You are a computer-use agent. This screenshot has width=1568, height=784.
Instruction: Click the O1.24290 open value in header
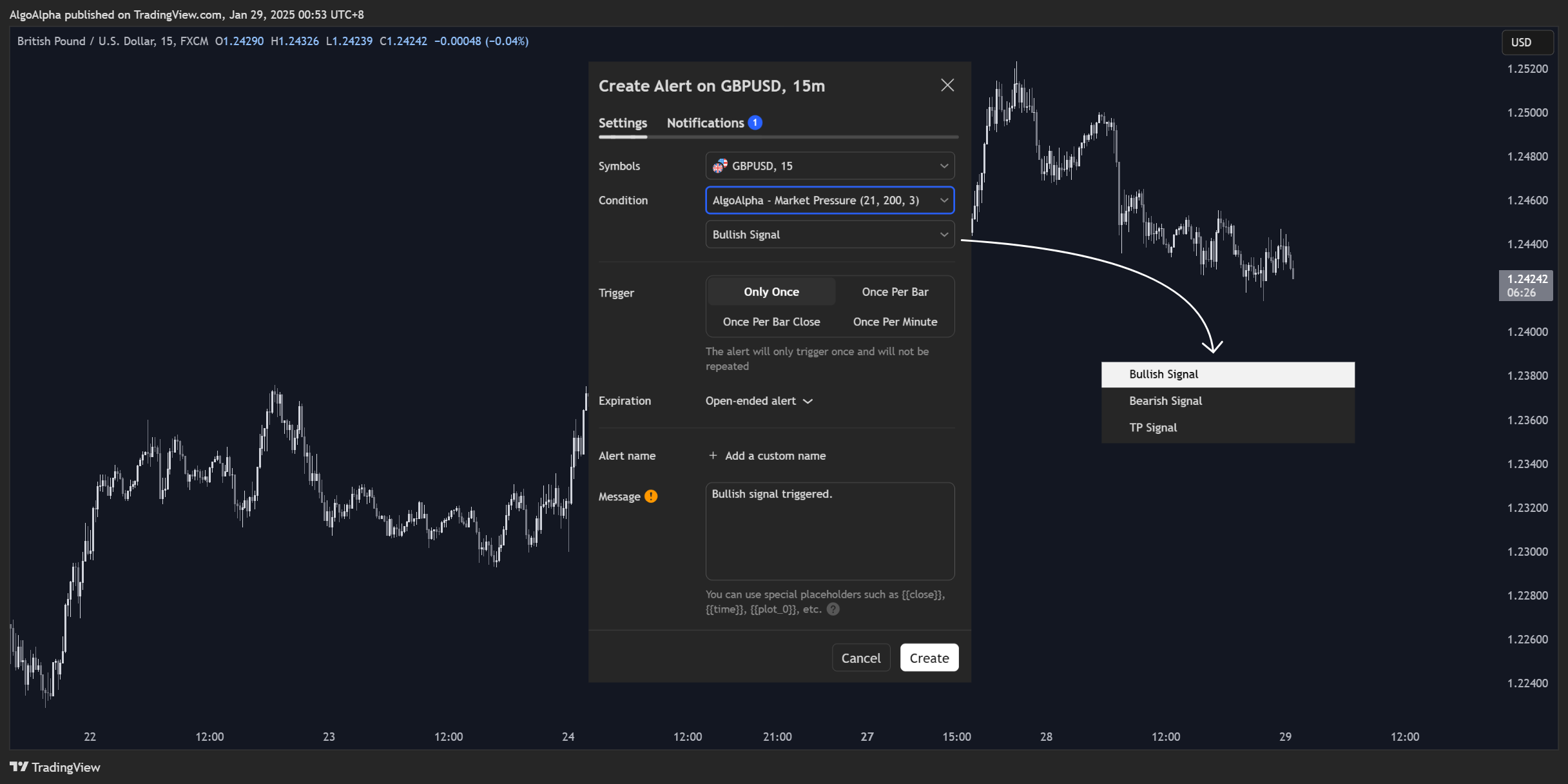click(239, 41)
